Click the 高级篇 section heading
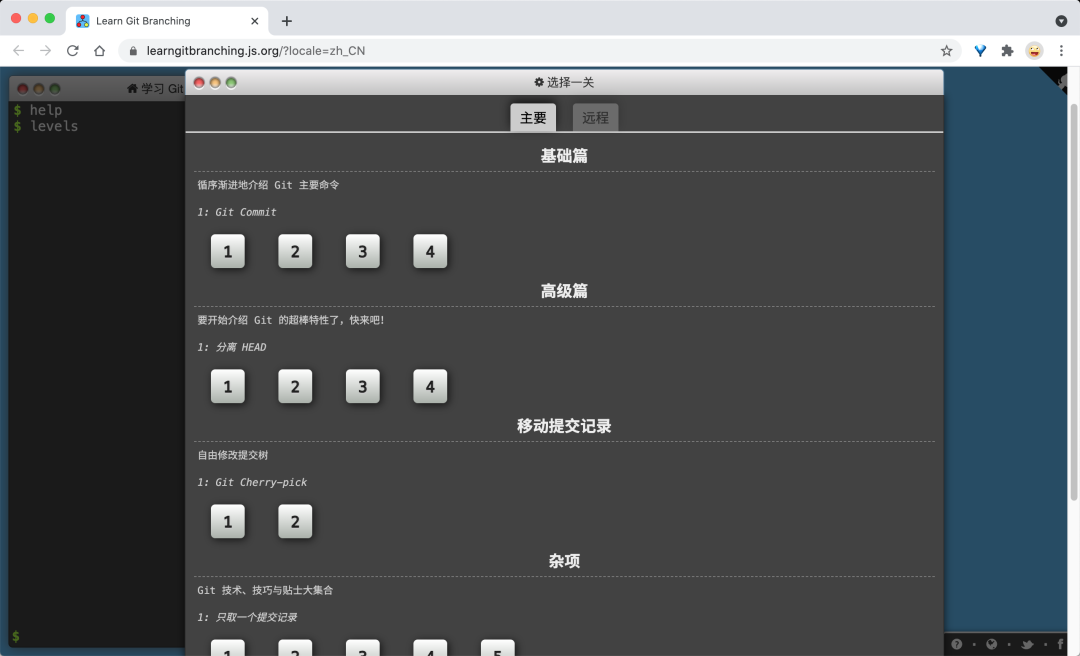The height and width of the screenshot is (656, 1080). click(564, 291)
